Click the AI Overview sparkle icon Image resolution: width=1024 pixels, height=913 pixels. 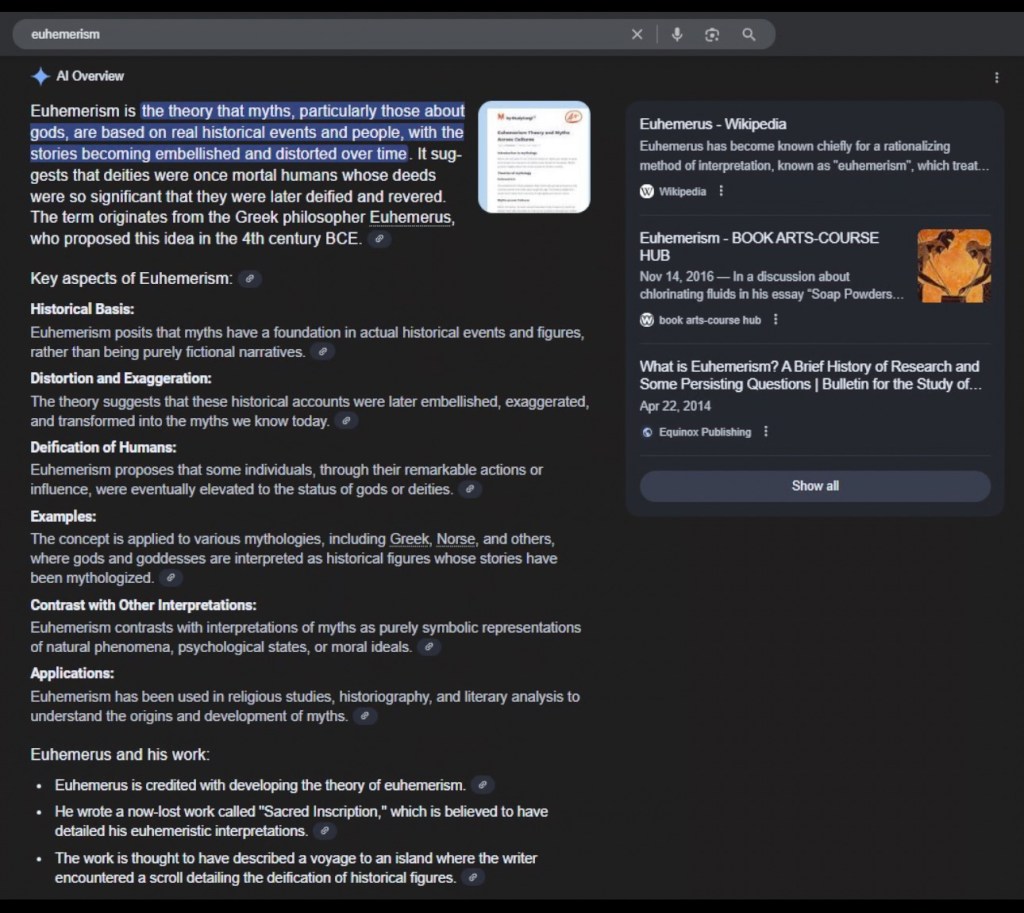(x=40, y=76)
